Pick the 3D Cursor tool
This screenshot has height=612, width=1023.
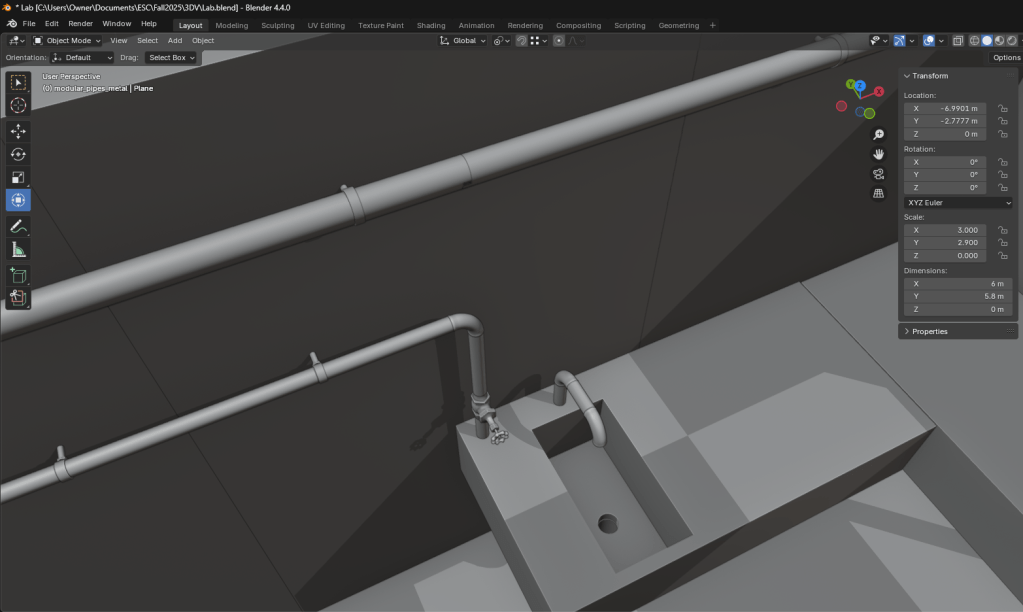(x=18, y=105)
